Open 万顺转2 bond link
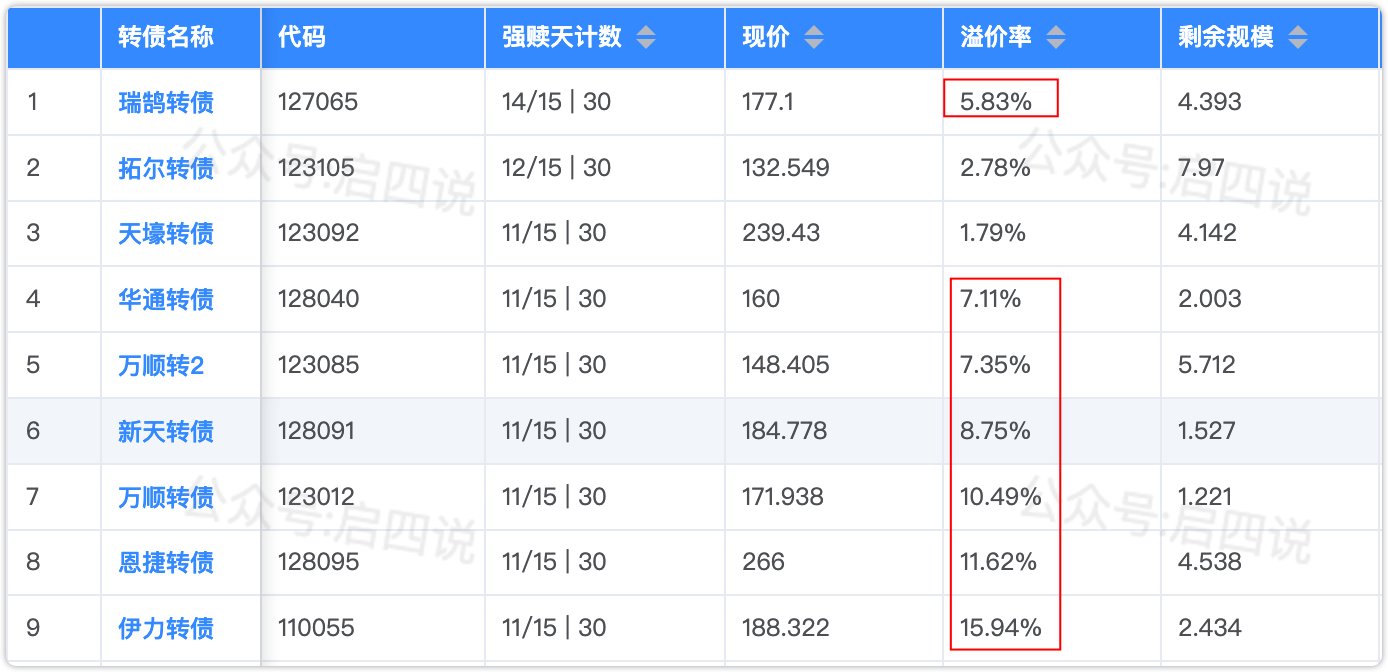 pos(161,366)
